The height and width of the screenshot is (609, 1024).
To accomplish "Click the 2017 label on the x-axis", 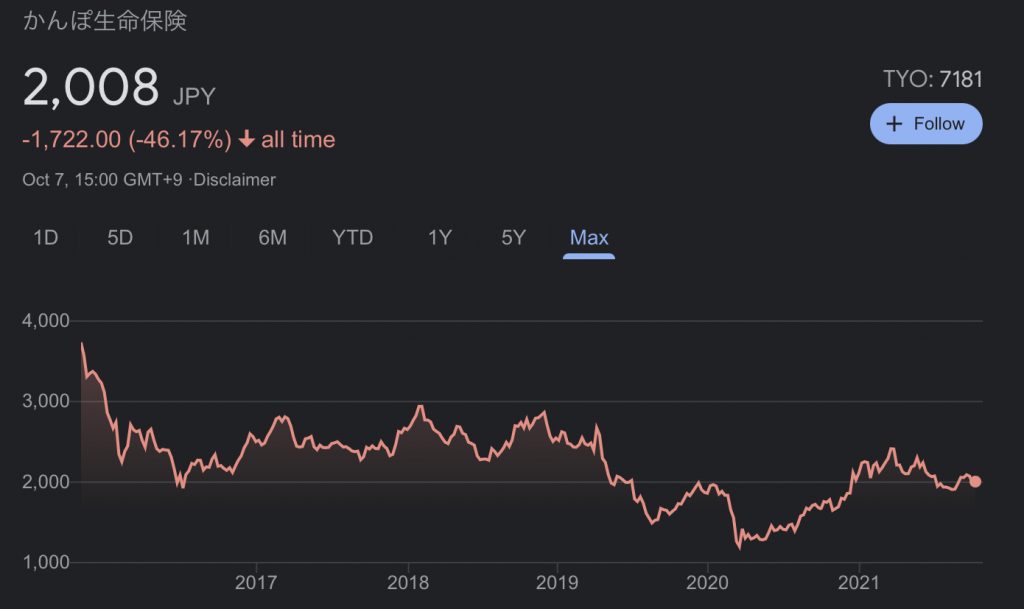I will click(257, 583).
